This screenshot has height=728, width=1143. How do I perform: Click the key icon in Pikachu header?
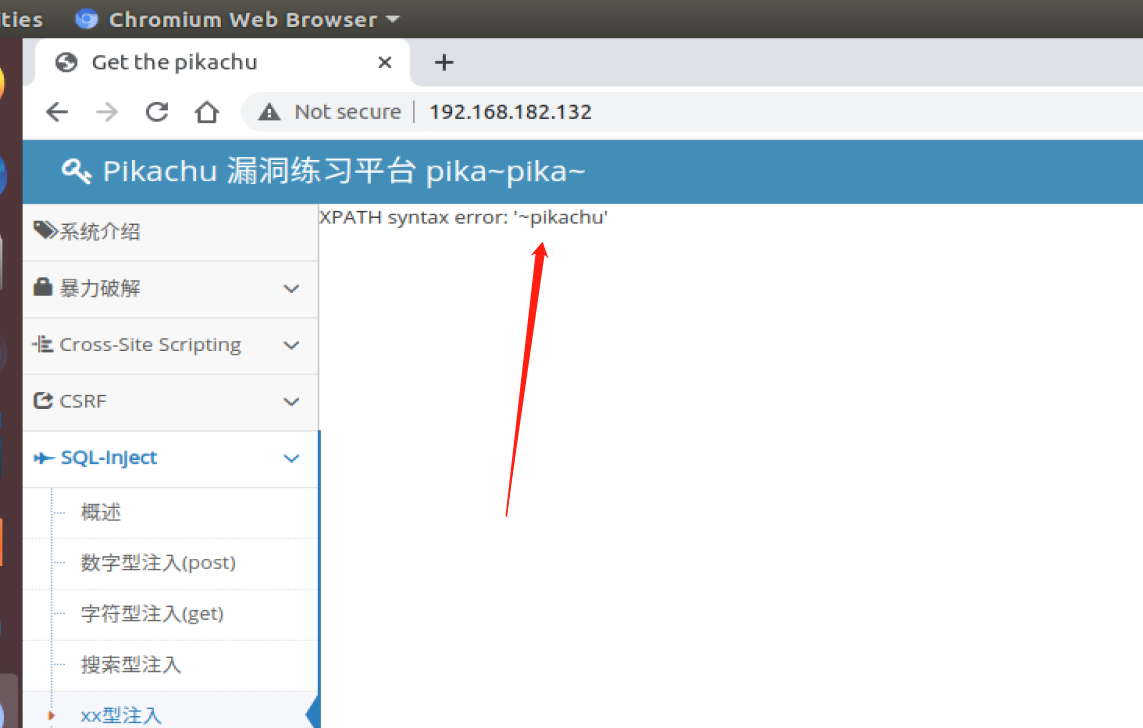[76, 171]
